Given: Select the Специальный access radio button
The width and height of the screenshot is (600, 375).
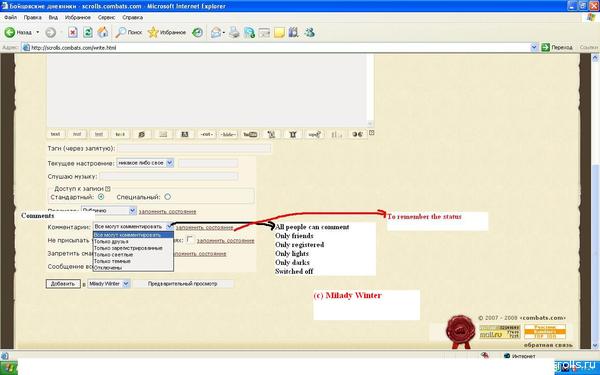Looking at the screenshot, I should [168, 197].
